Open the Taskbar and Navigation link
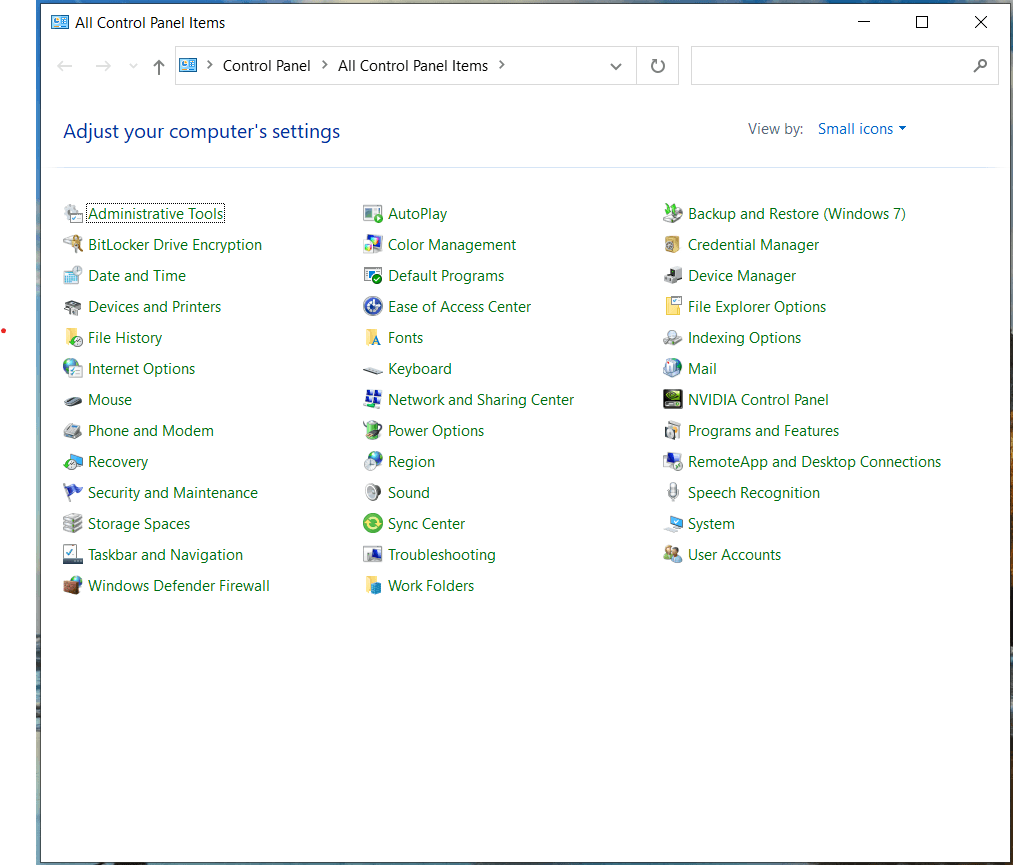Image resolution: width=1013 pixels, height=865 pixels. (x=165, y=555)
